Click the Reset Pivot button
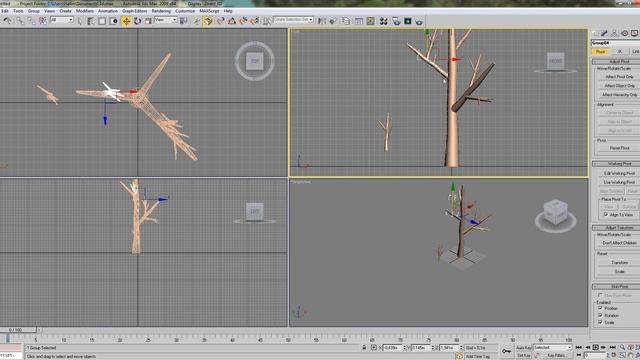Image resolution: width=640 pixels, height=360 pixels. click(x=619, y=148)
